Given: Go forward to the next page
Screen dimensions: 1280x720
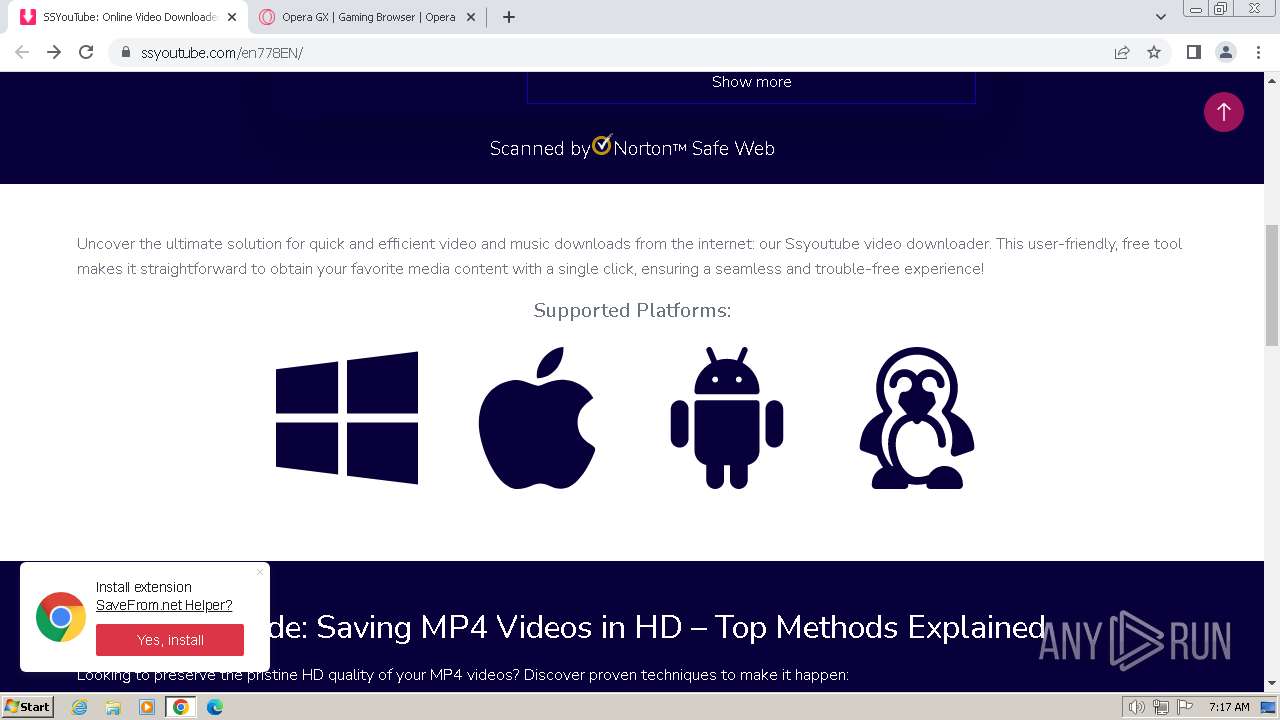Looking at the screenshot, I should click(54, 52).
